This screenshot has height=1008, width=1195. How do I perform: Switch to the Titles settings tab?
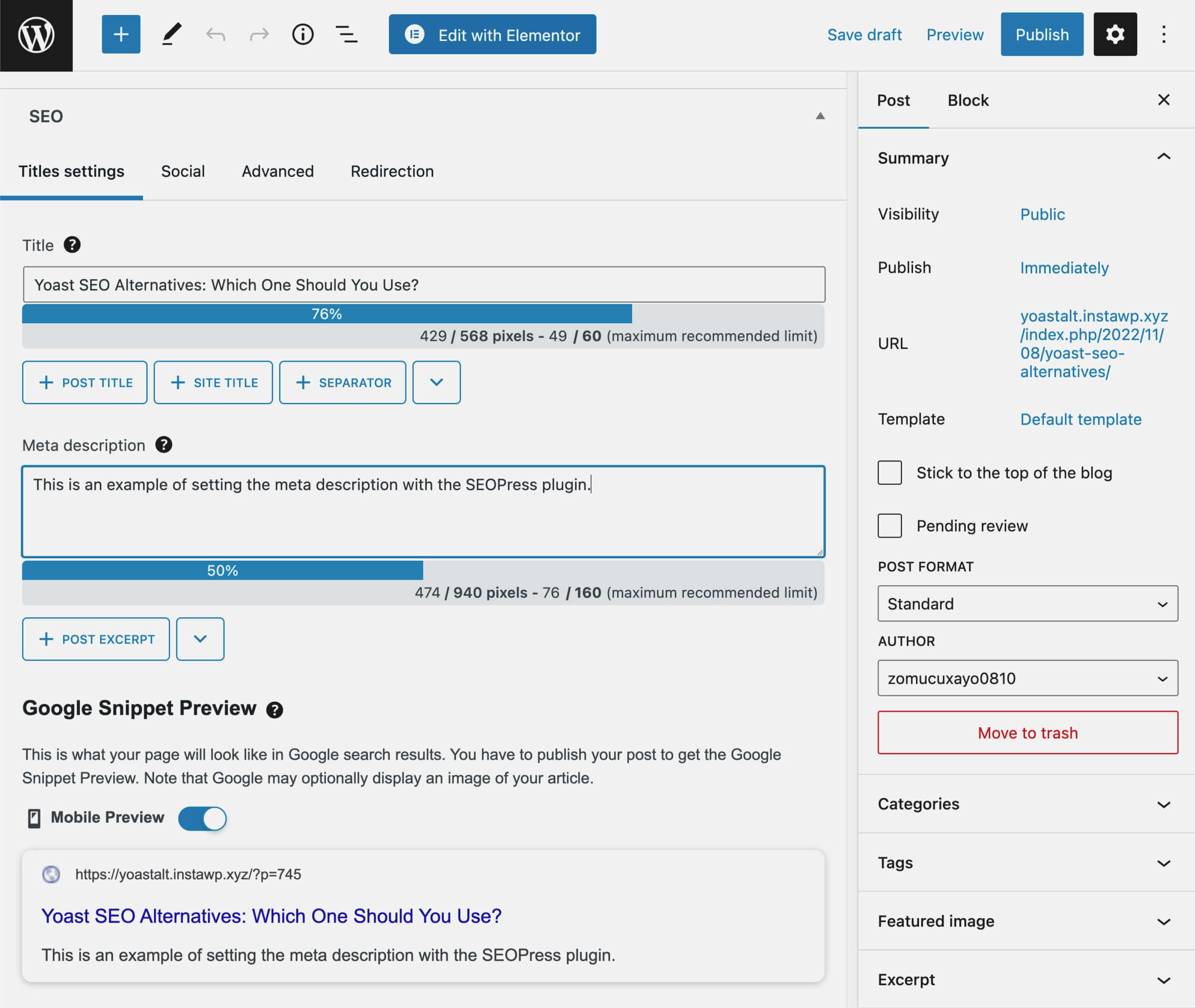point(71,171)
